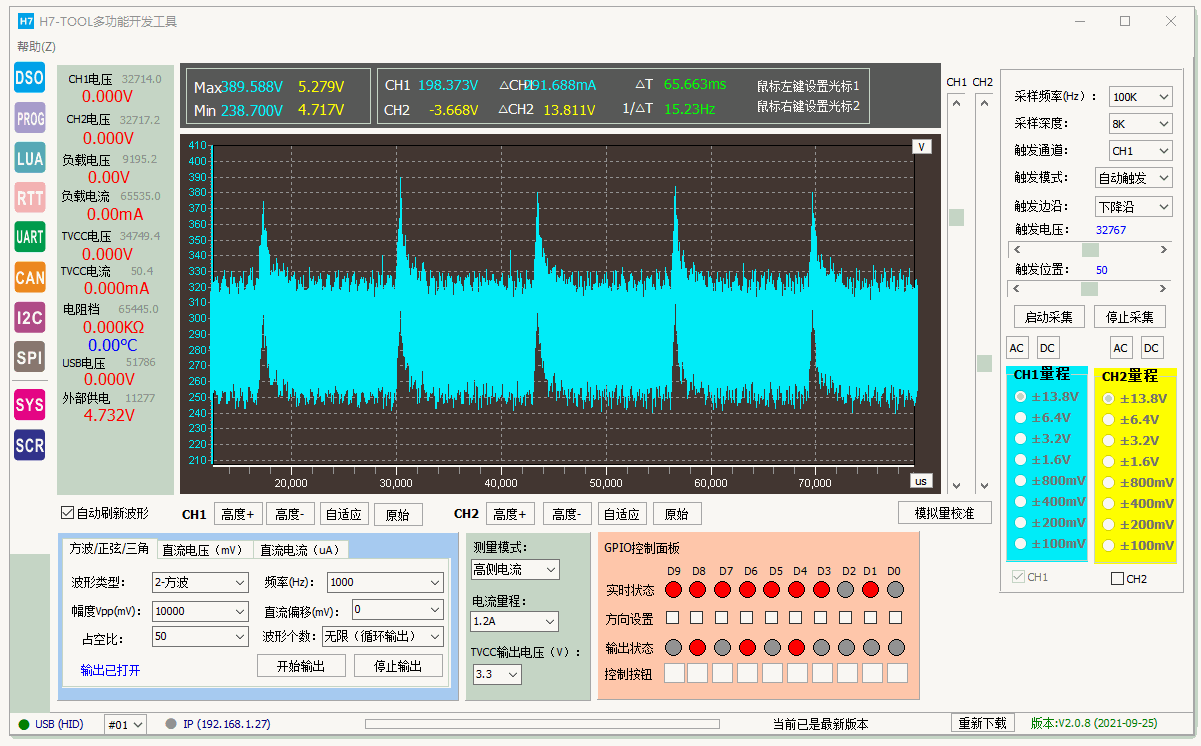Open the LUA script module

(29, 157)
